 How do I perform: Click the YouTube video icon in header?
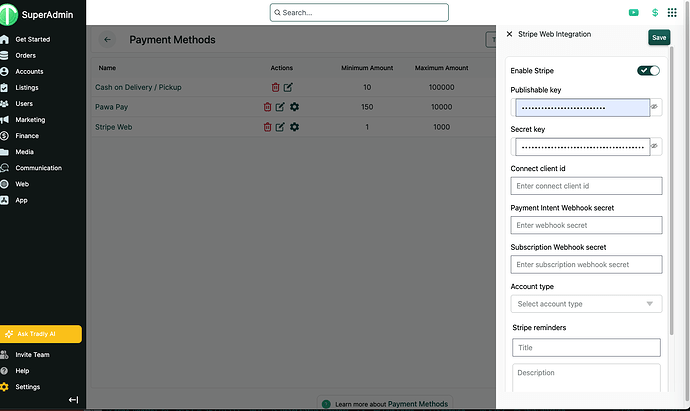(x=634, y=13)
